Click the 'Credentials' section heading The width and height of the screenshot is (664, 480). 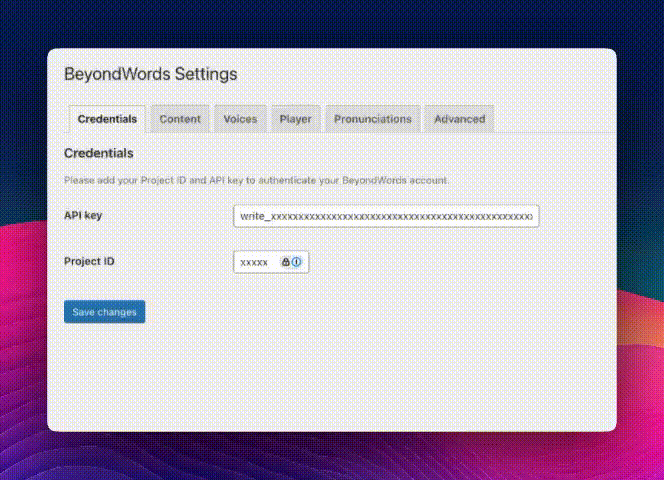99,153
